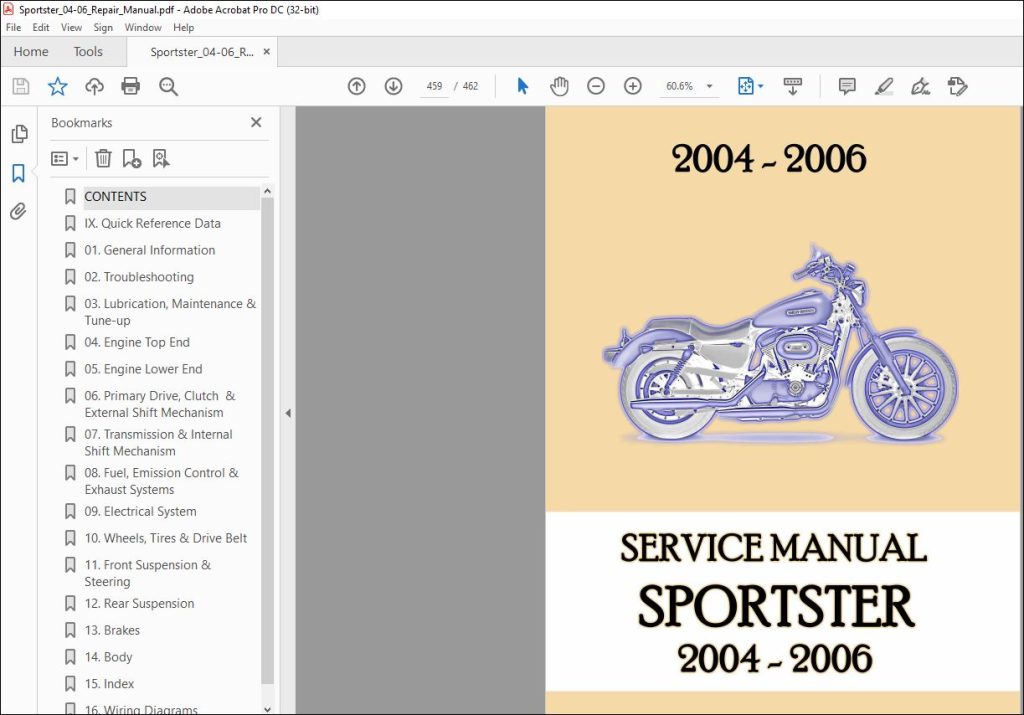Click bookmarks scrollbar down arrow
The image size is (1024, 715).
tap(266, 709)
